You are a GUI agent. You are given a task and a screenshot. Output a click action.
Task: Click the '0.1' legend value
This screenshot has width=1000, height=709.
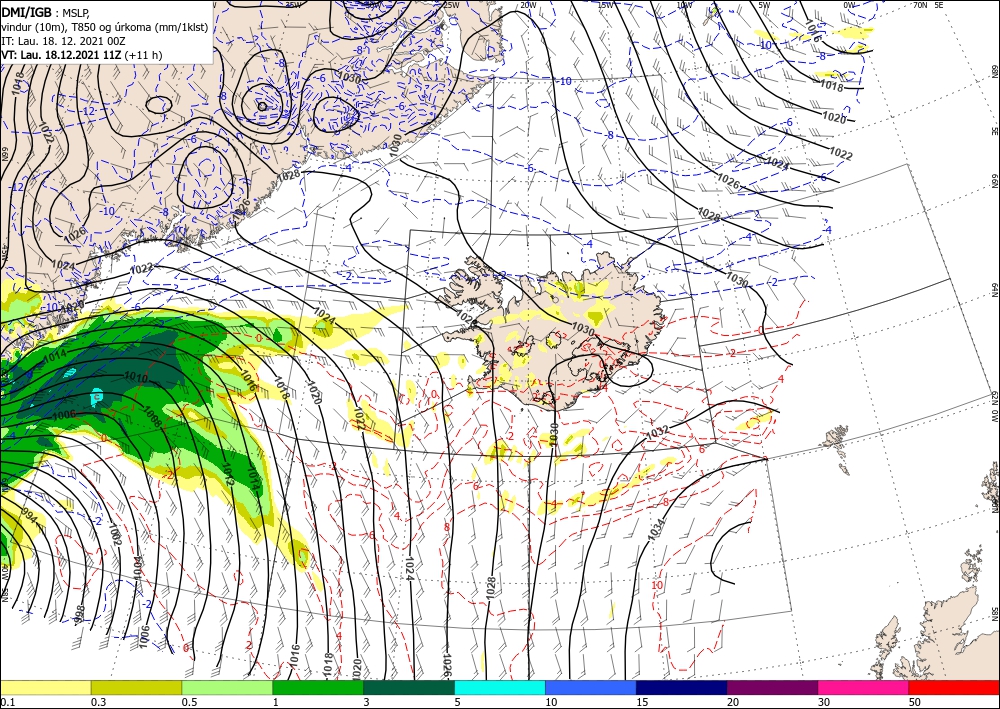7,702
